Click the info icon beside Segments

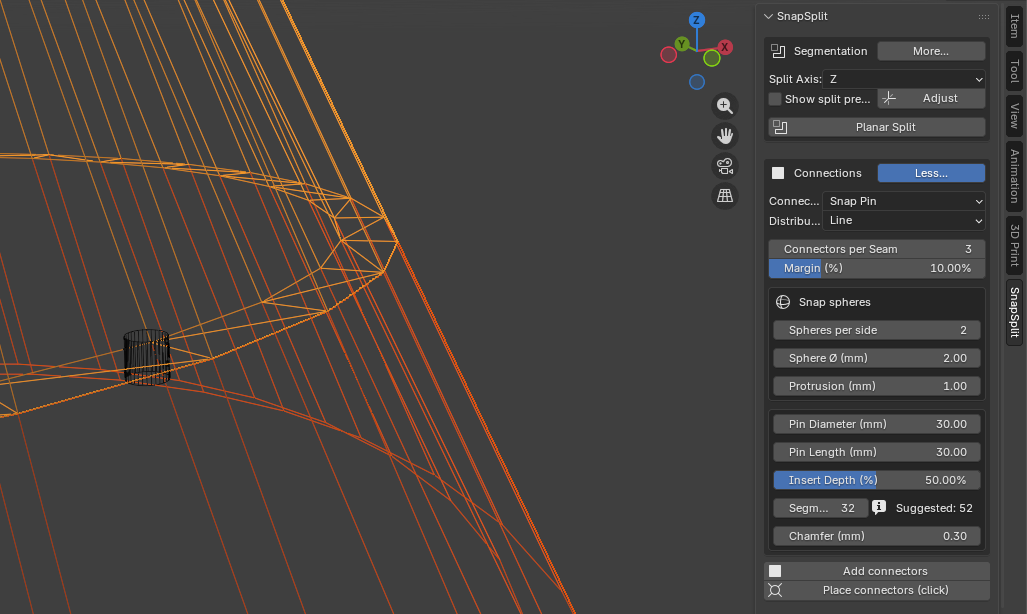879,507
